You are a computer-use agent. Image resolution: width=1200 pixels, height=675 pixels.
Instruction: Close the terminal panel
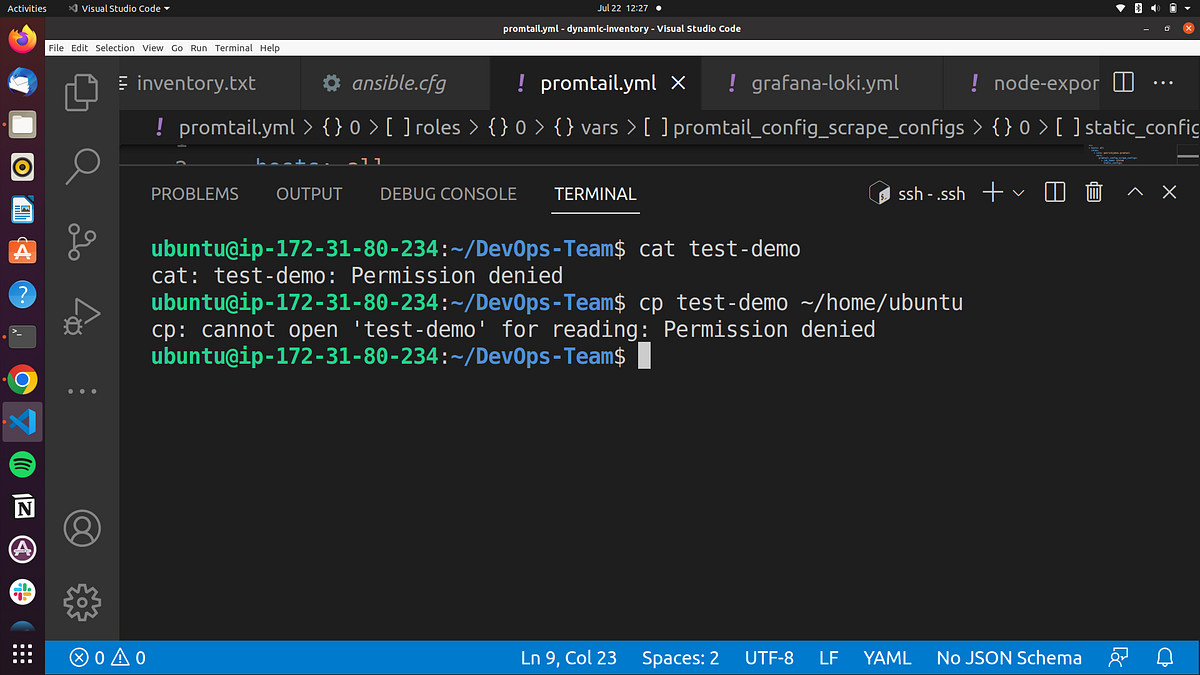point(1169,193)
